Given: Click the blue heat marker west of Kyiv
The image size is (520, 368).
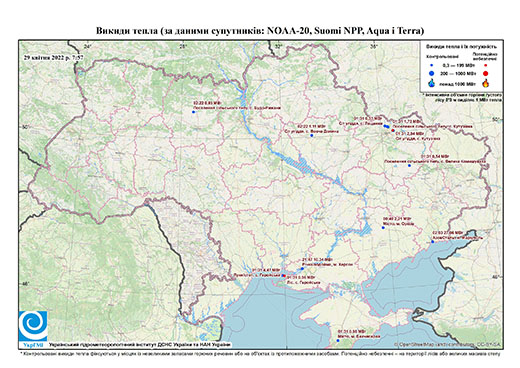Looking at the screenshot, I should [x=193, y=112].
